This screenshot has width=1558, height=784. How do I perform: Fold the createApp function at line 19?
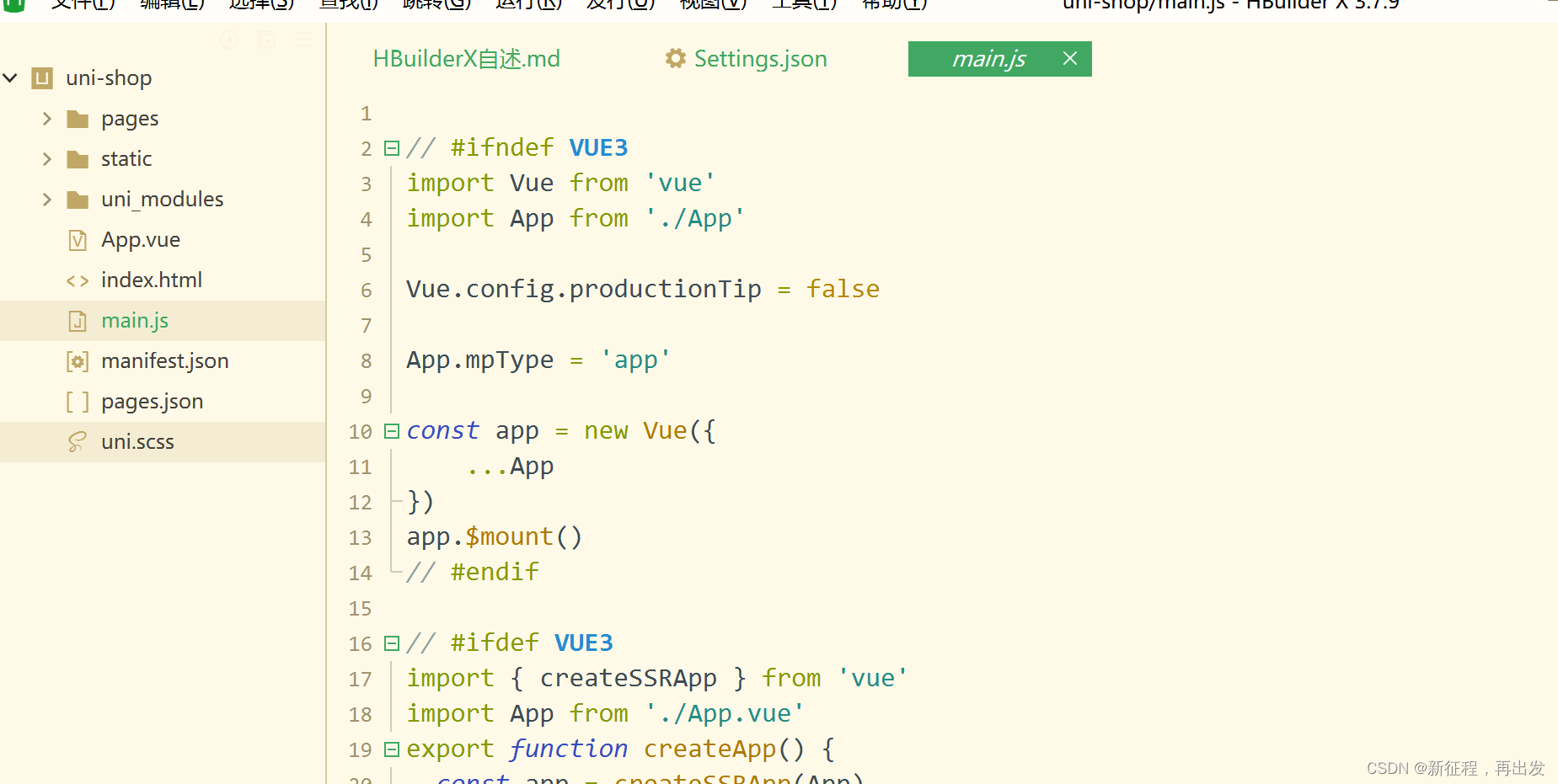click(x=391, y=749)
